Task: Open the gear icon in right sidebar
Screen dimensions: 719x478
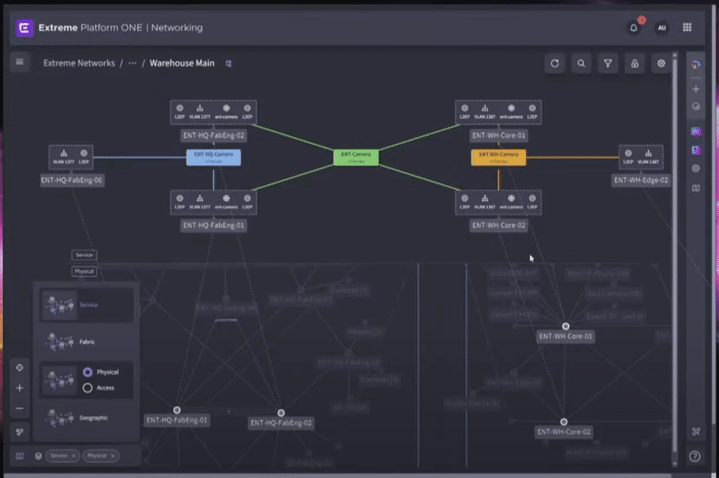Action: (696, 168)
